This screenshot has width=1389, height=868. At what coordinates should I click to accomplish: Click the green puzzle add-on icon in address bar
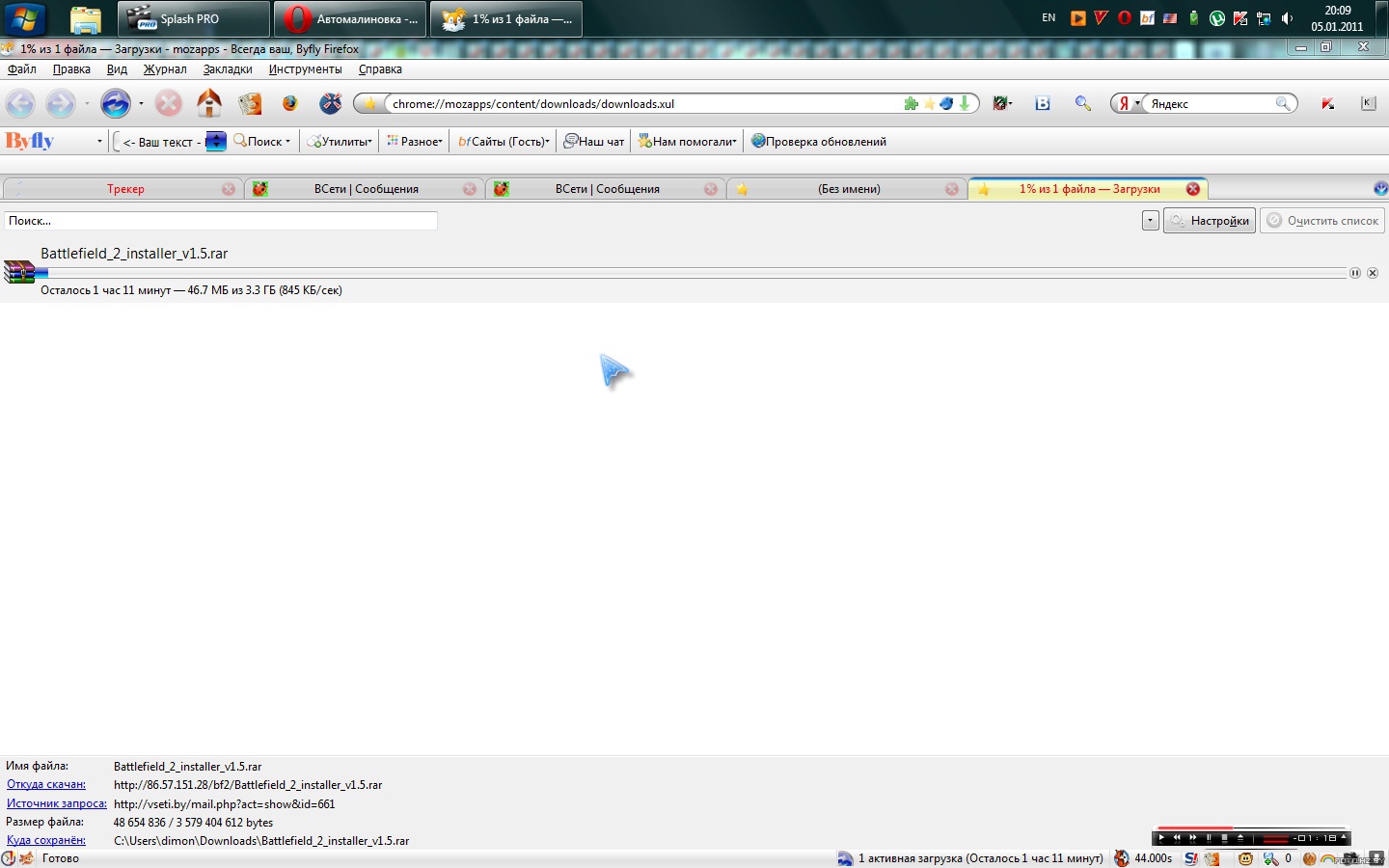coord(912,104)
